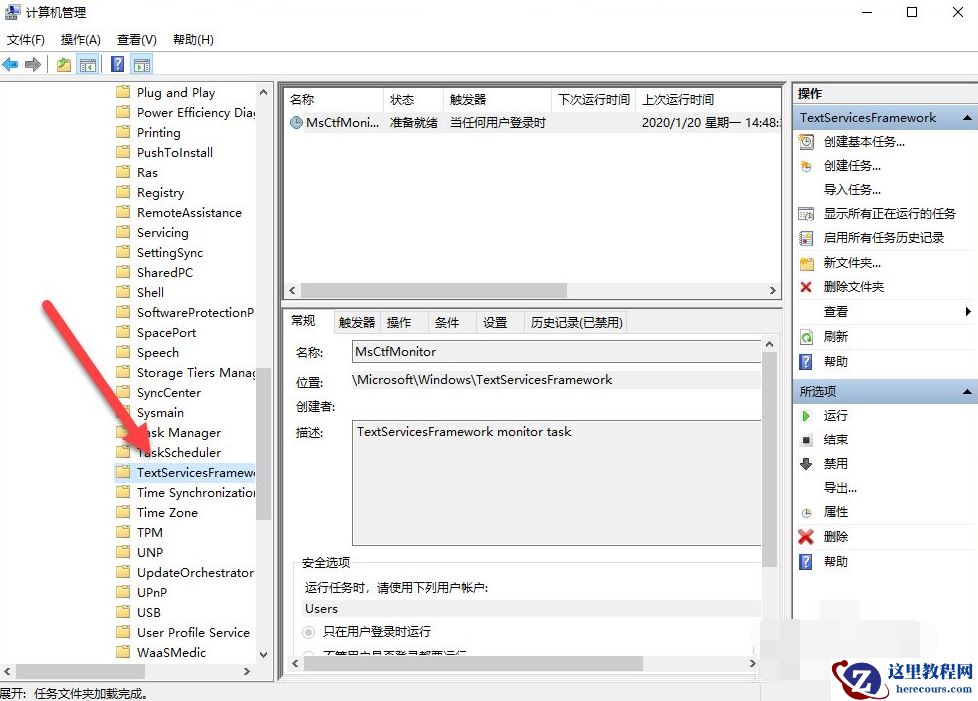The height and width of the screenshot is (701, 978).
Task: Click the back navigation arrow icon
Action: (12, 63)
